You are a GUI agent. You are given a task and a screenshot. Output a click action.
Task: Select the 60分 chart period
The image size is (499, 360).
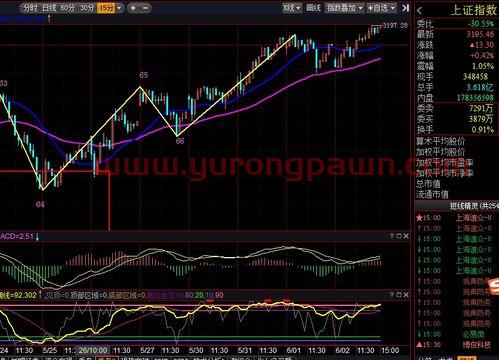68,8
